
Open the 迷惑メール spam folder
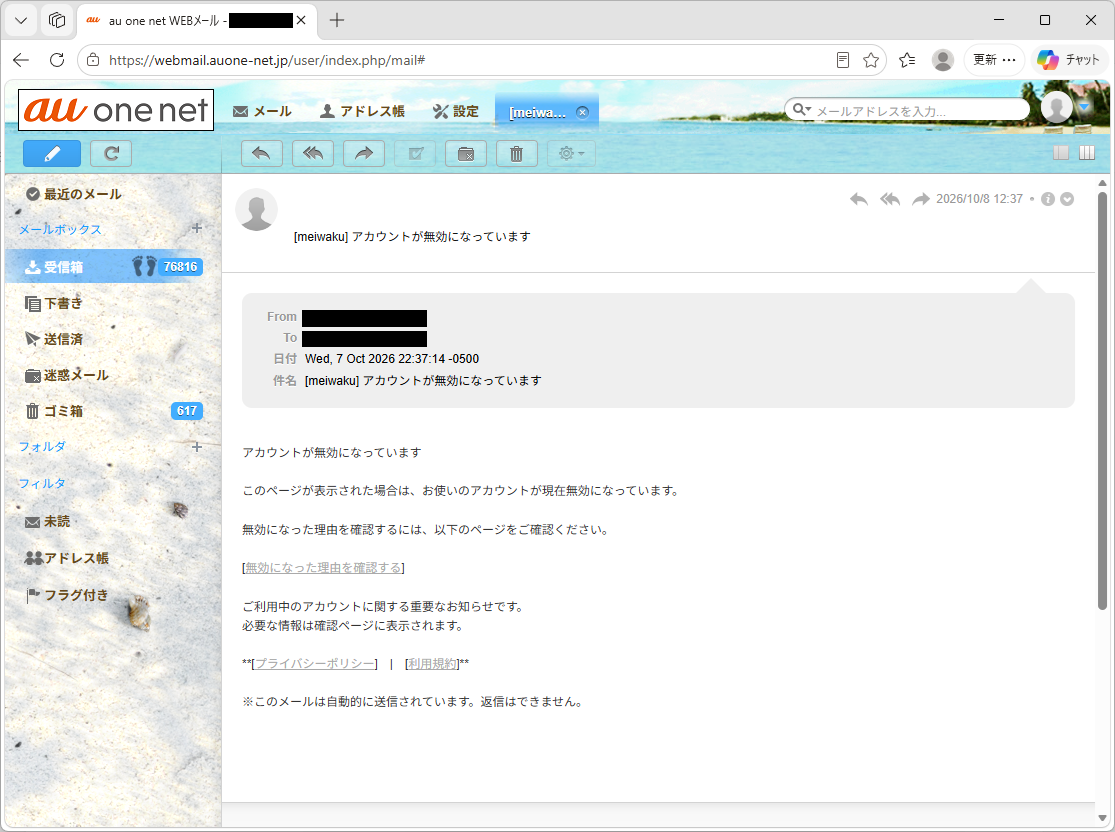(67, 375)
